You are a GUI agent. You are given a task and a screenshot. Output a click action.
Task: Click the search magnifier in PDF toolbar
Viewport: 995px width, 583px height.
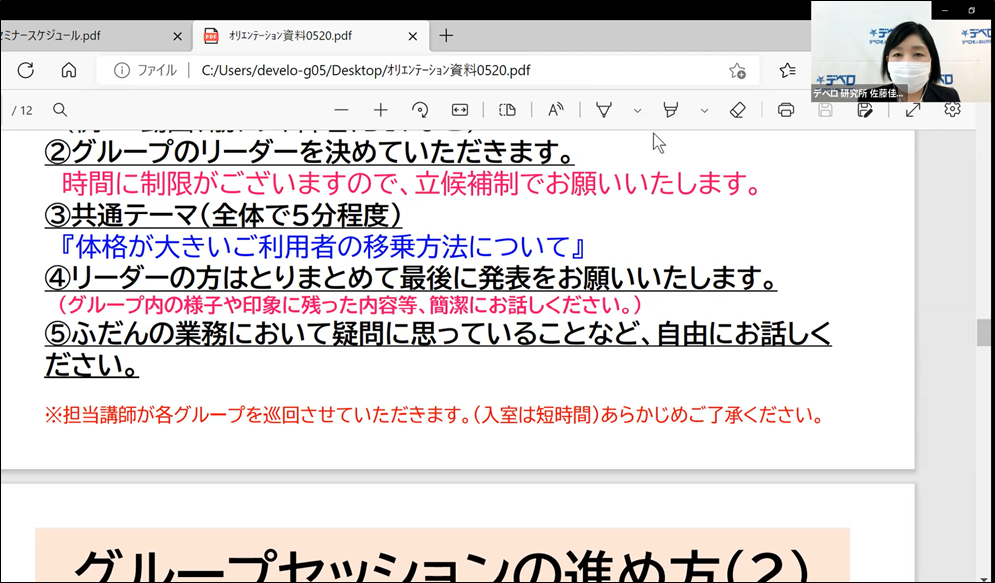(x=60, y=110)
